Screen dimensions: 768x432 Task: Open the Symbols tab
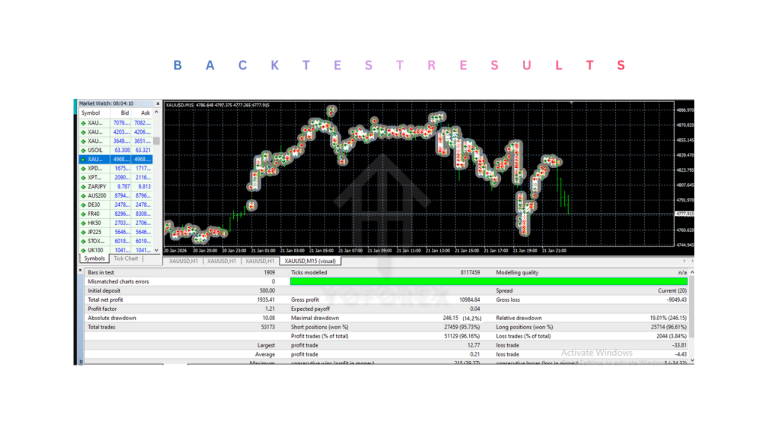94,259
